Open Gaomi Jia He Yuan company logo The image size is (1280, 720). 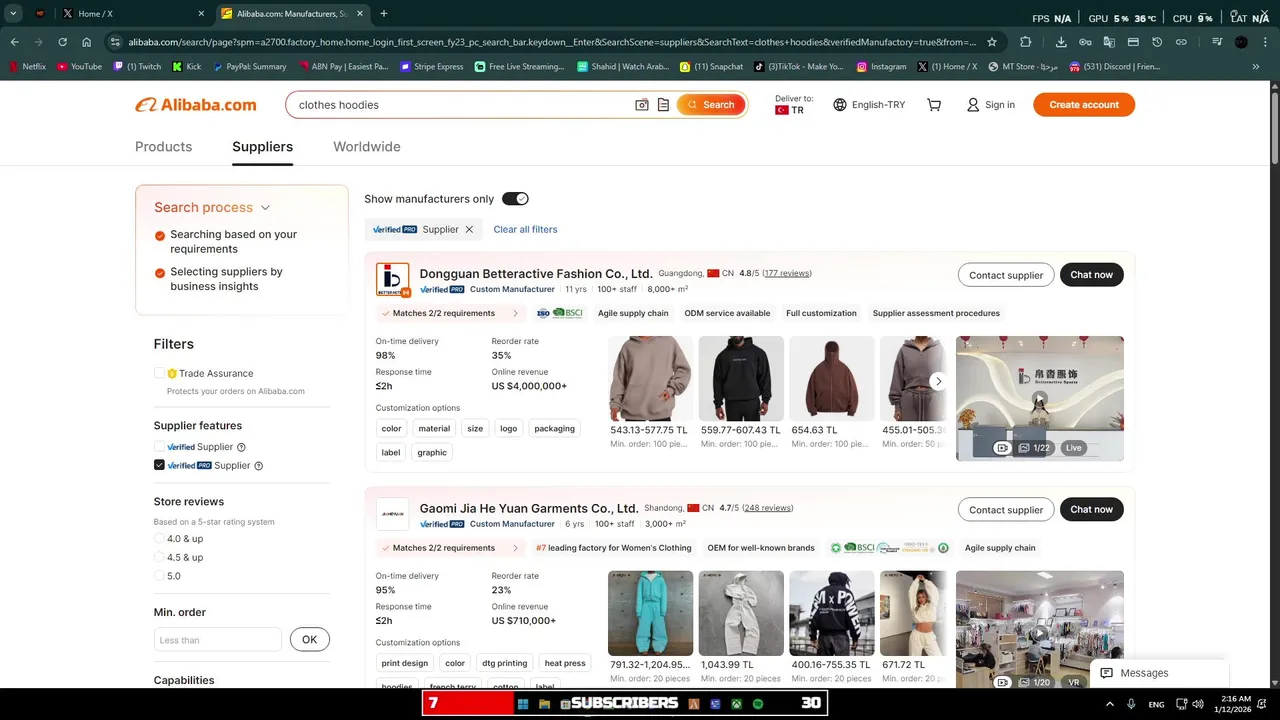tap(393, 514)
